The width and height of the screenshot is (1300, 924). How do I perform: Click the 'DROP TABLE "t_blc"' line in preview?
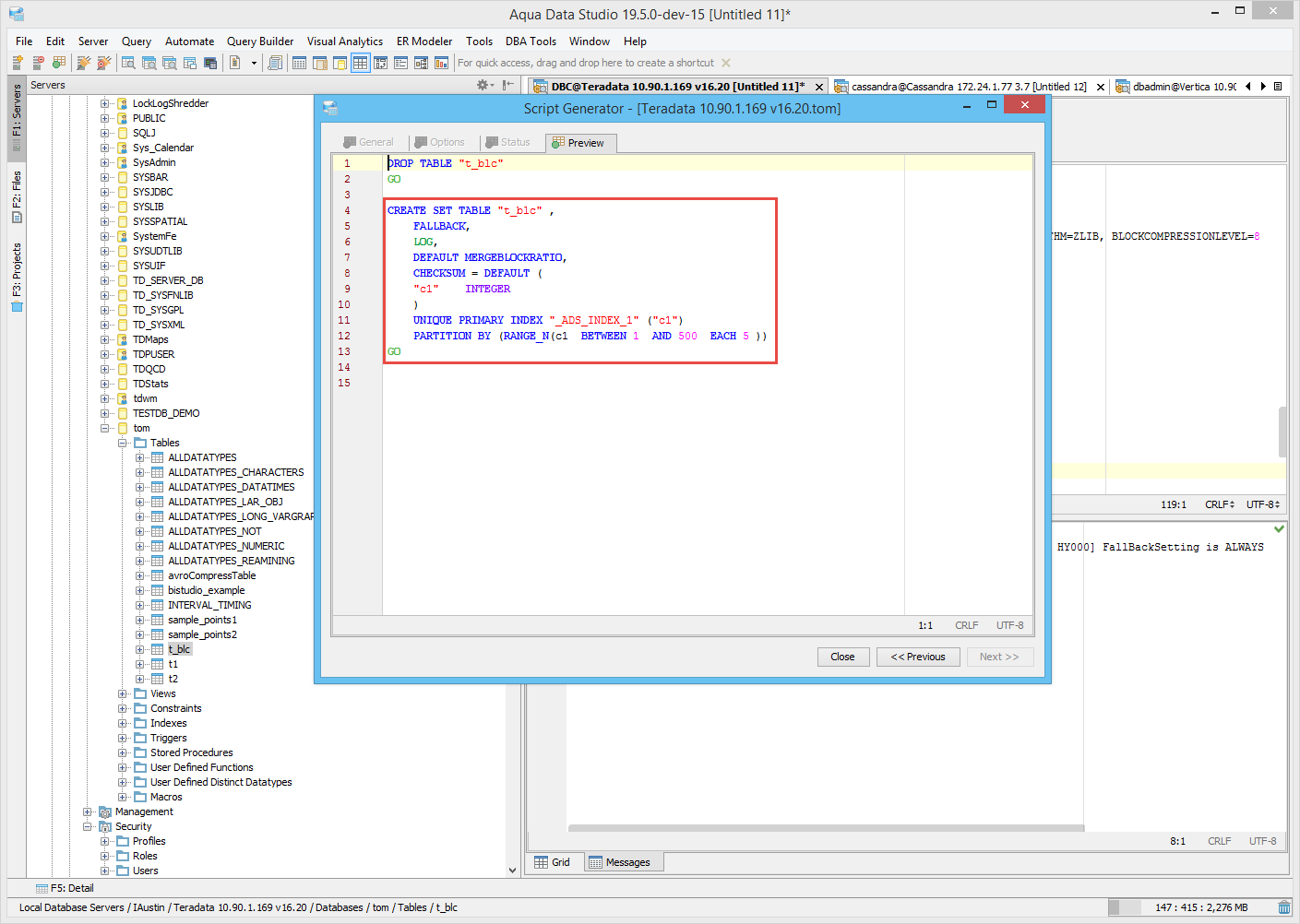click(x=446, y=163)
